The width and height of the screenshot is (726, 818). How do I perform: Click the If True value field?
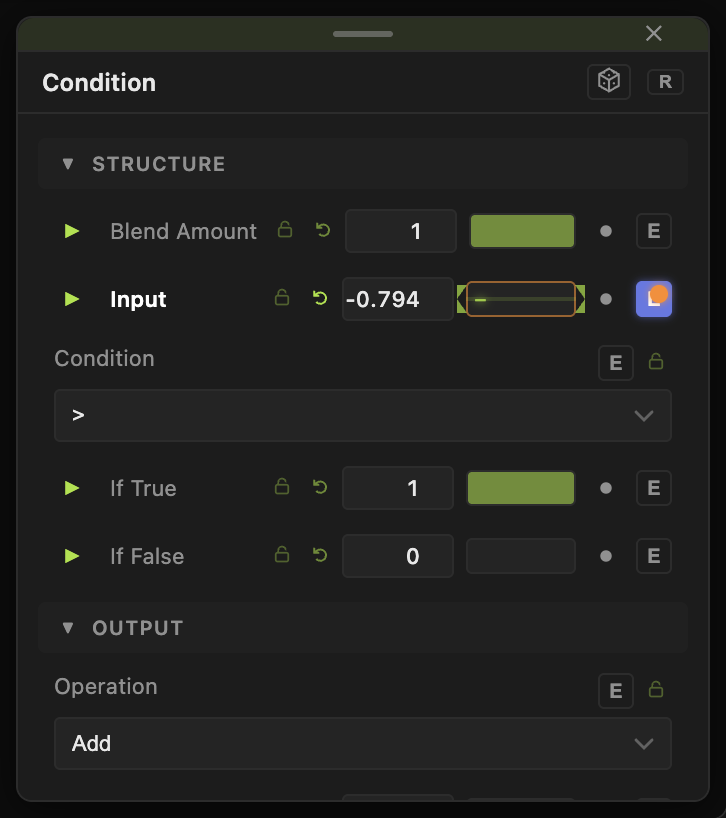(398, 488)
